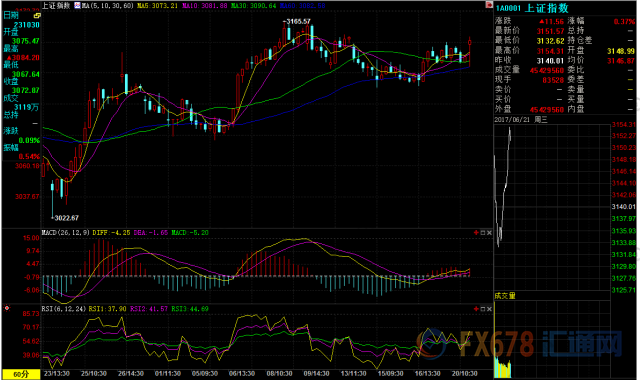
Task: Click the red dot icon left of RSI panel
Action: click(7, 309)
